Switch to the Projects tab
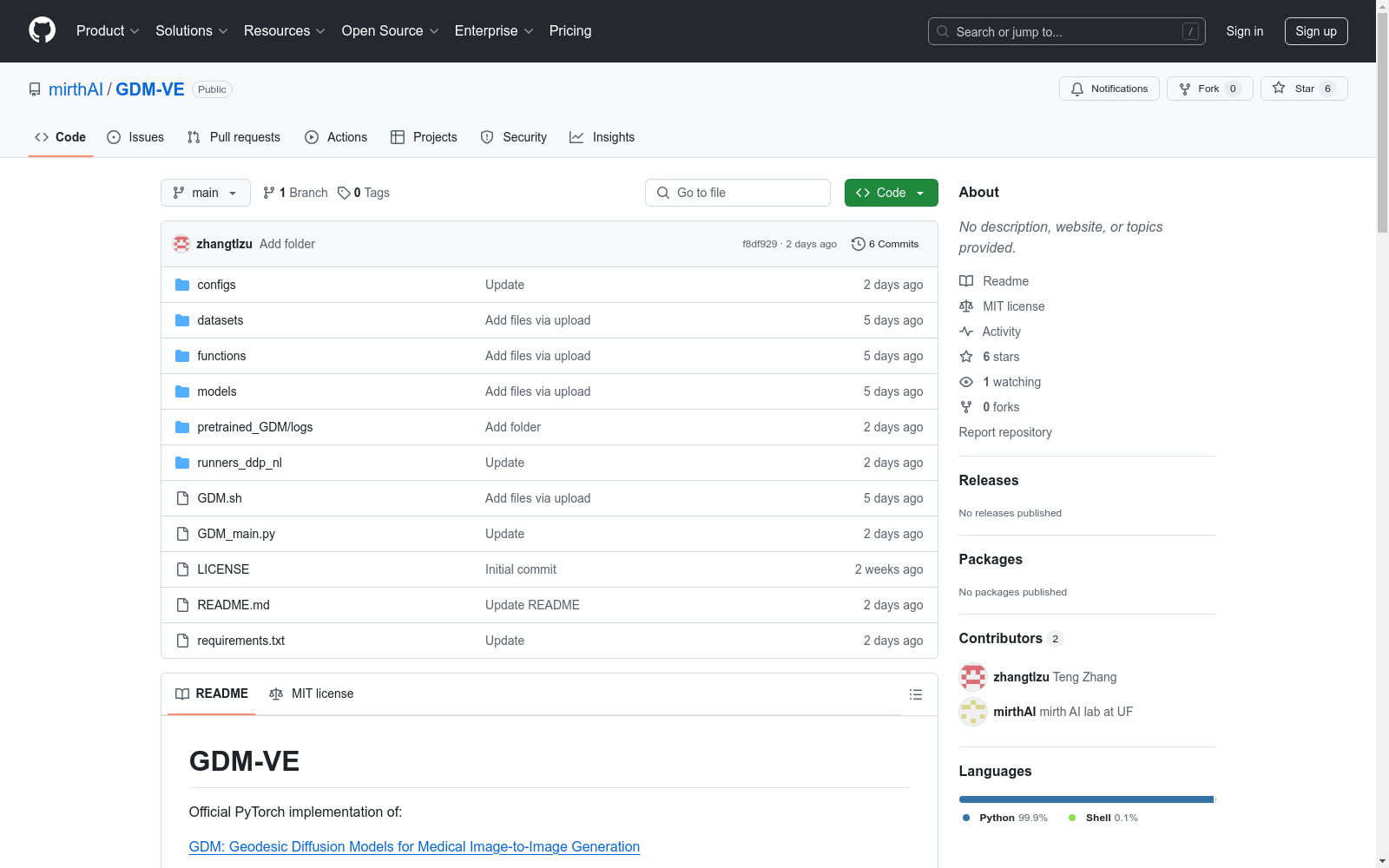The height and width of the screenshot is (868, 1389). tap(424, 137)
